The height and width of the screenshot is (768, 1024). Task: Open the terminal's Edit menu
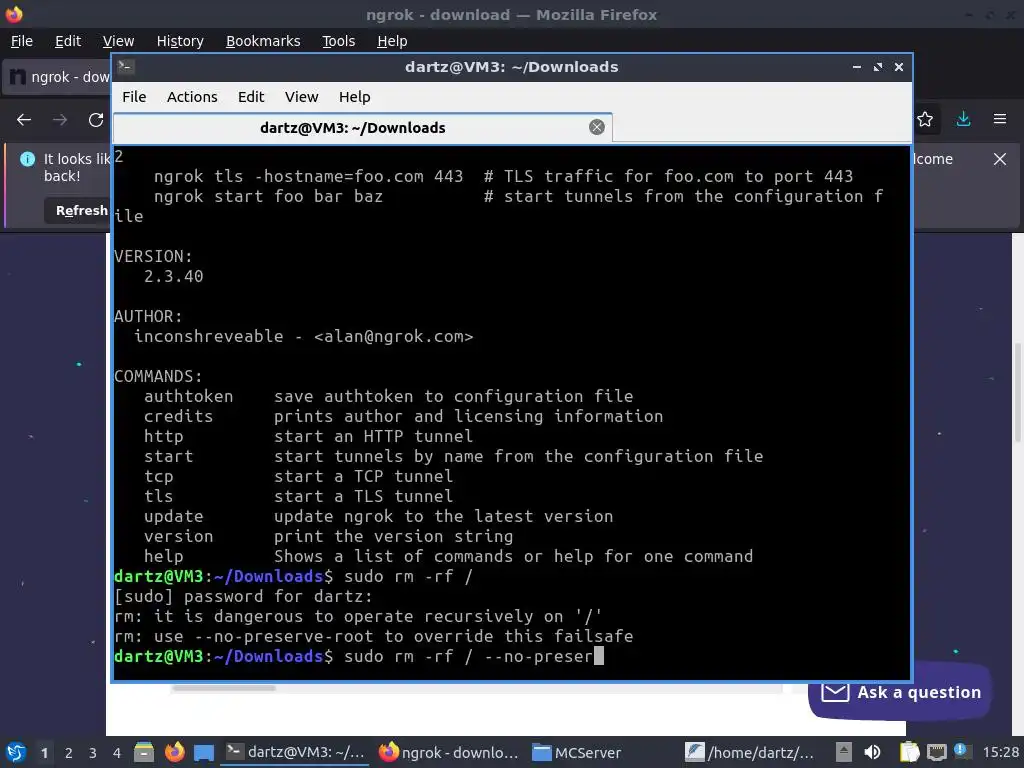(x=251, y=97)
